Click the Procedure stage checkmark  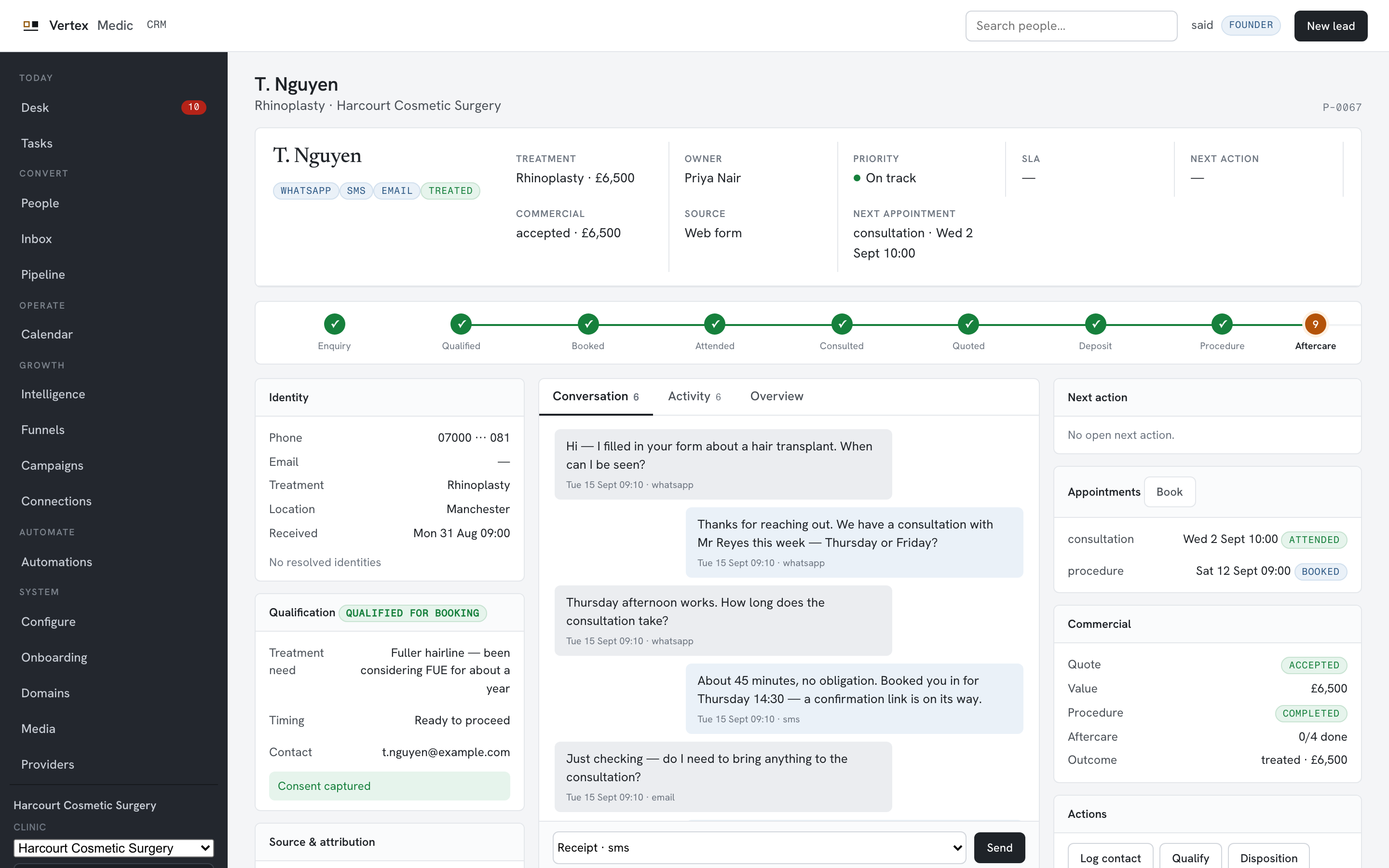point(1222,324)
